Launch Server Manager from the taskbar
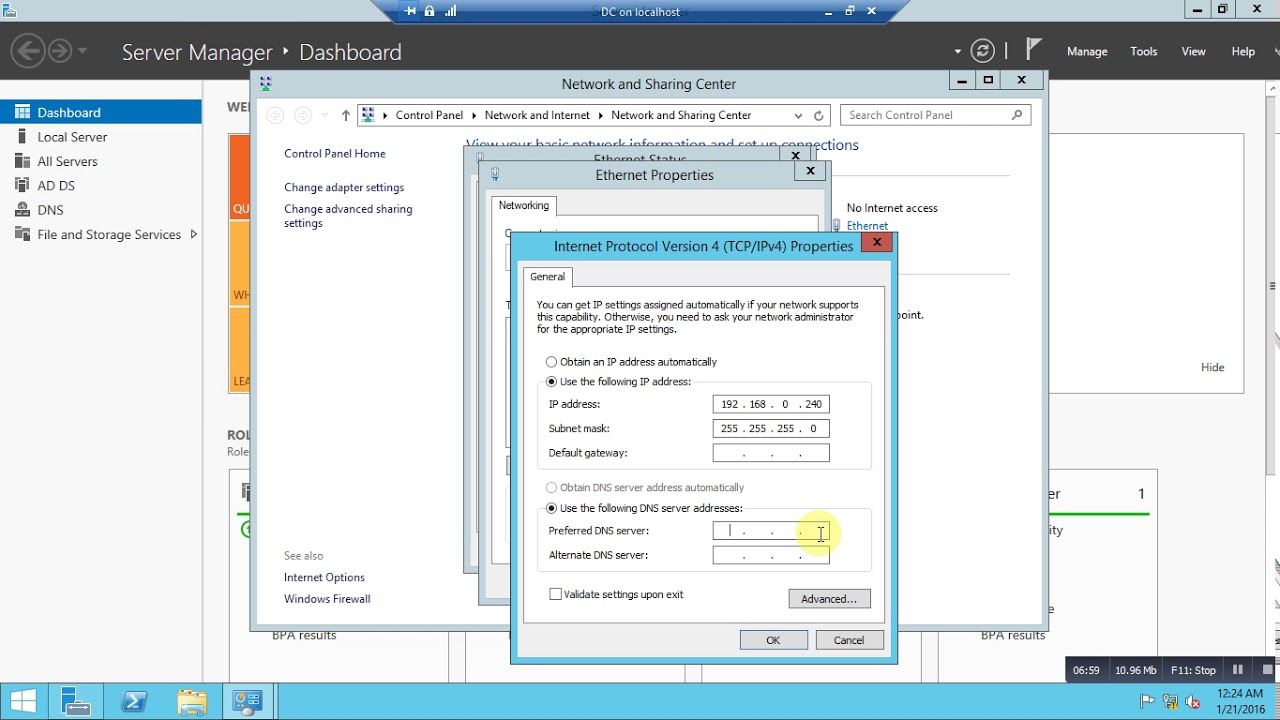The height and width of the screenshot is (720, 1280). (x=78, y=702)
